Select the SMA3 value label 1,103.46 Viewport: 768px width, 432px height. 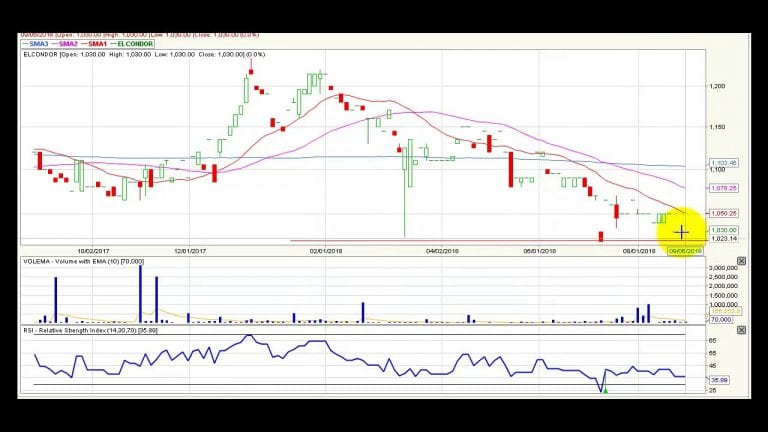click(x=723, y=163)
